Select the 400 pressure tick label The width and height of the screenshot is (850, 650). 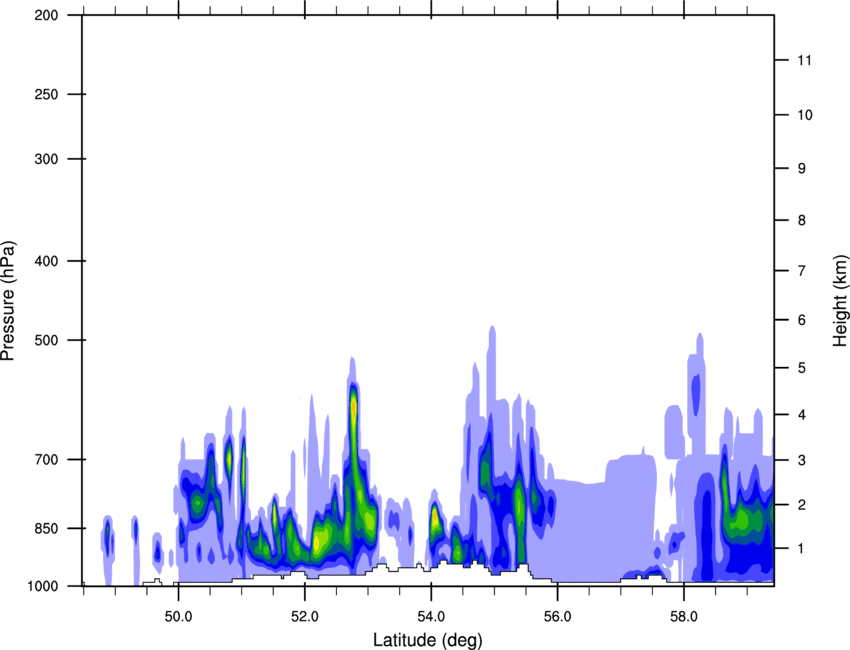[x=46, y=261]
